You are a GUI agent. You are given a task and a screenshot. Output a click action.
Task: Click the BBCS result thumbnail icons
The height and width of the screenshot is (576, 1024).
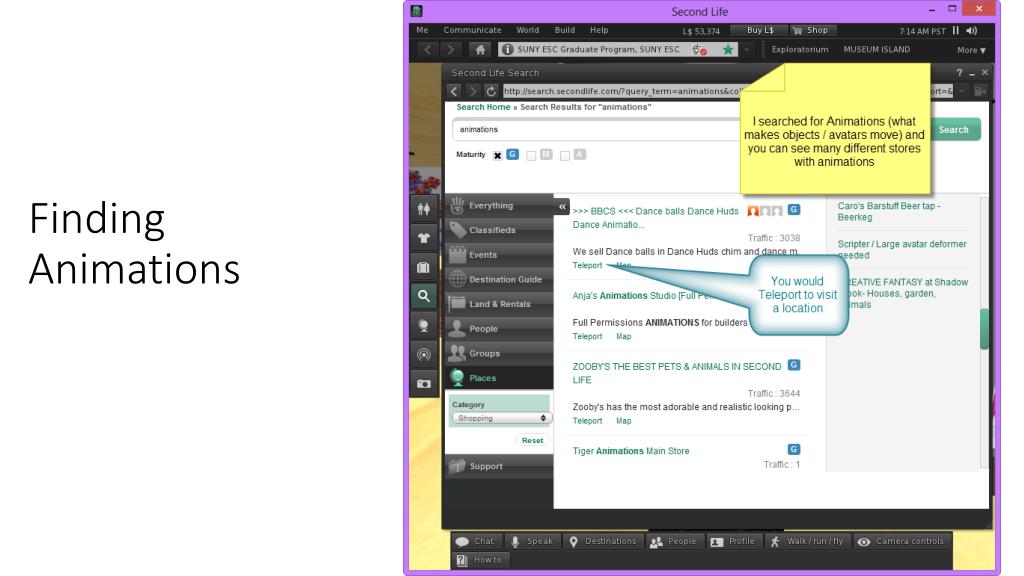tap(765, 211)
